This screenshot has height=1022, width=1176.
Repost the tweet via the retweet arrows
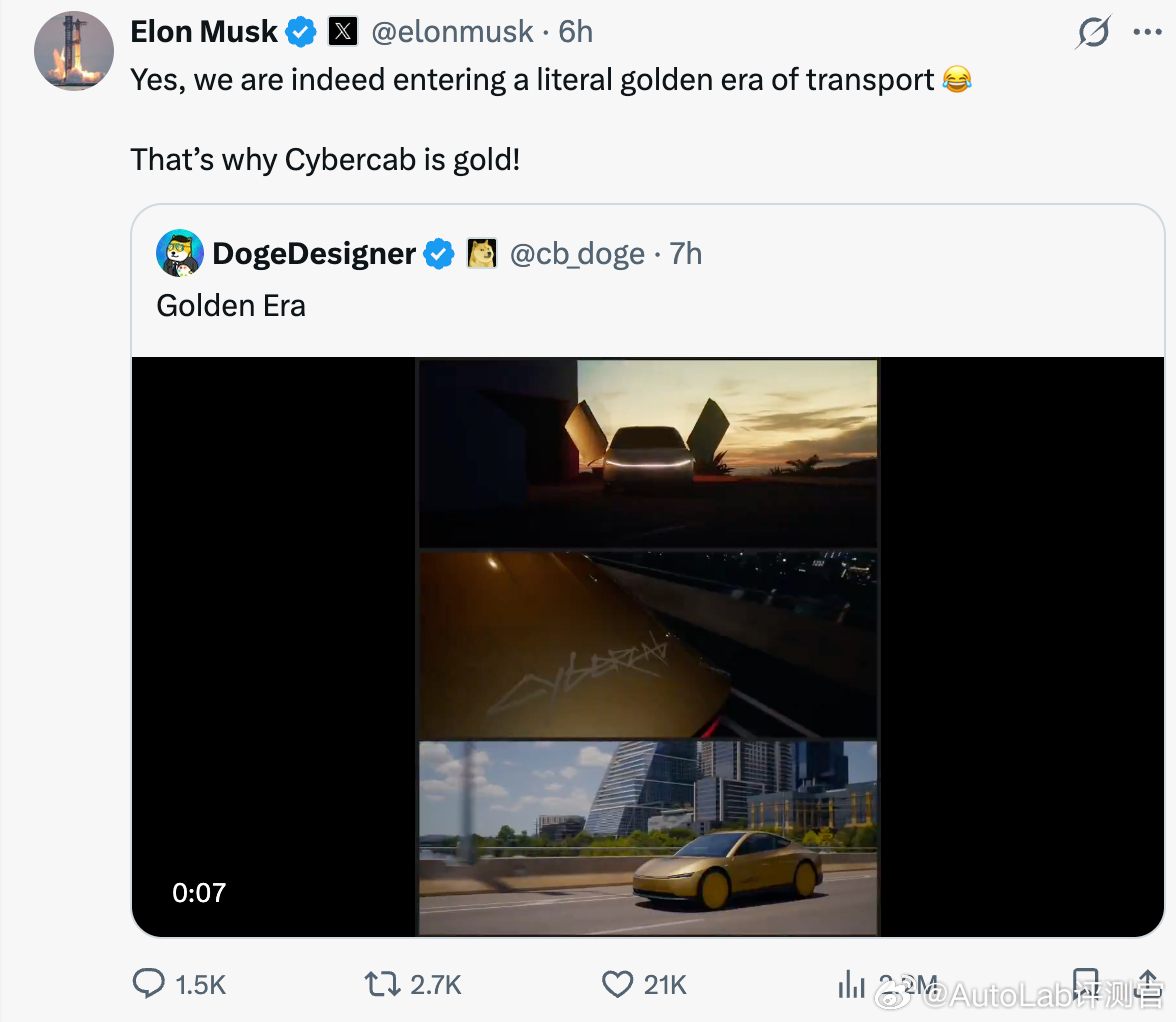tap(382, 984)
